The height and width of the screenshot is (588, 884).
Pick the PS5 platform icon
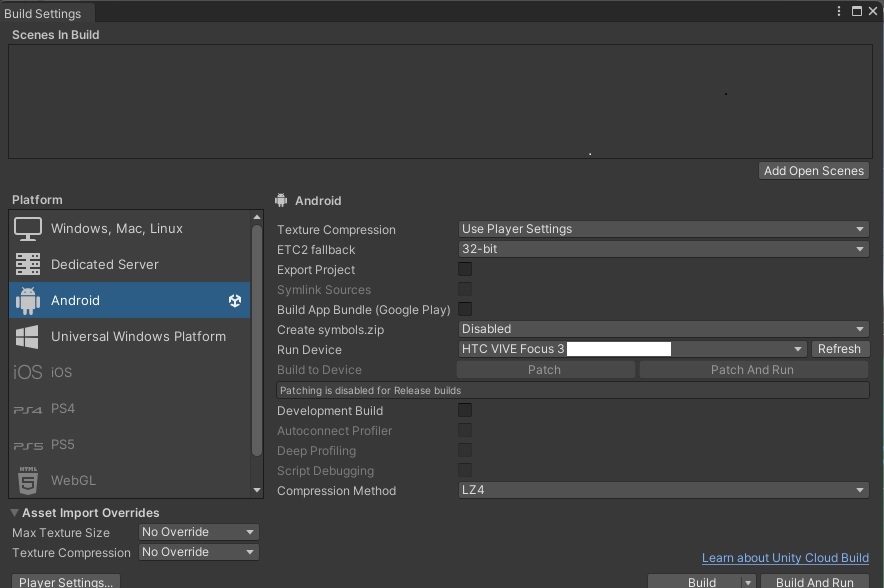(x=28, y=445)
